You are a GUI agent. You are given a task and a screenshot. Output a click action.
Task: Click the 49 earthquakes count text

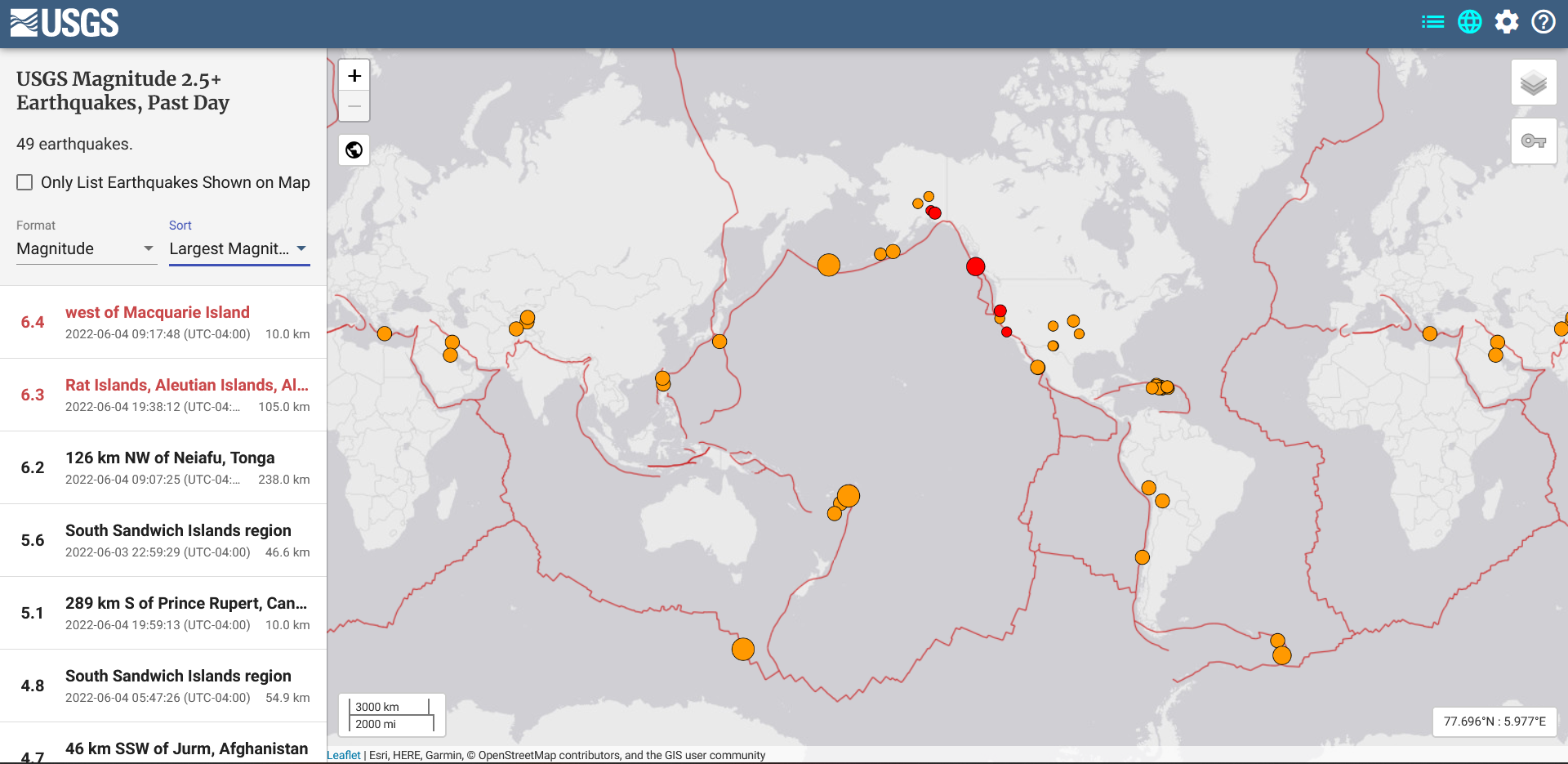tap(74, 144)
